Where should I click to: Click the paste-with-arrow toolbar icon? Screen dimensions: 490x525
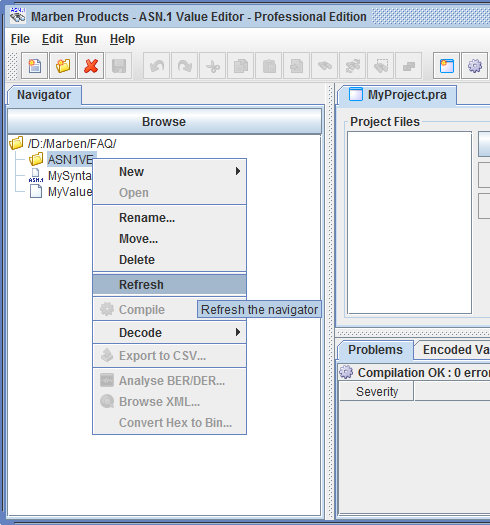[297, 66]
